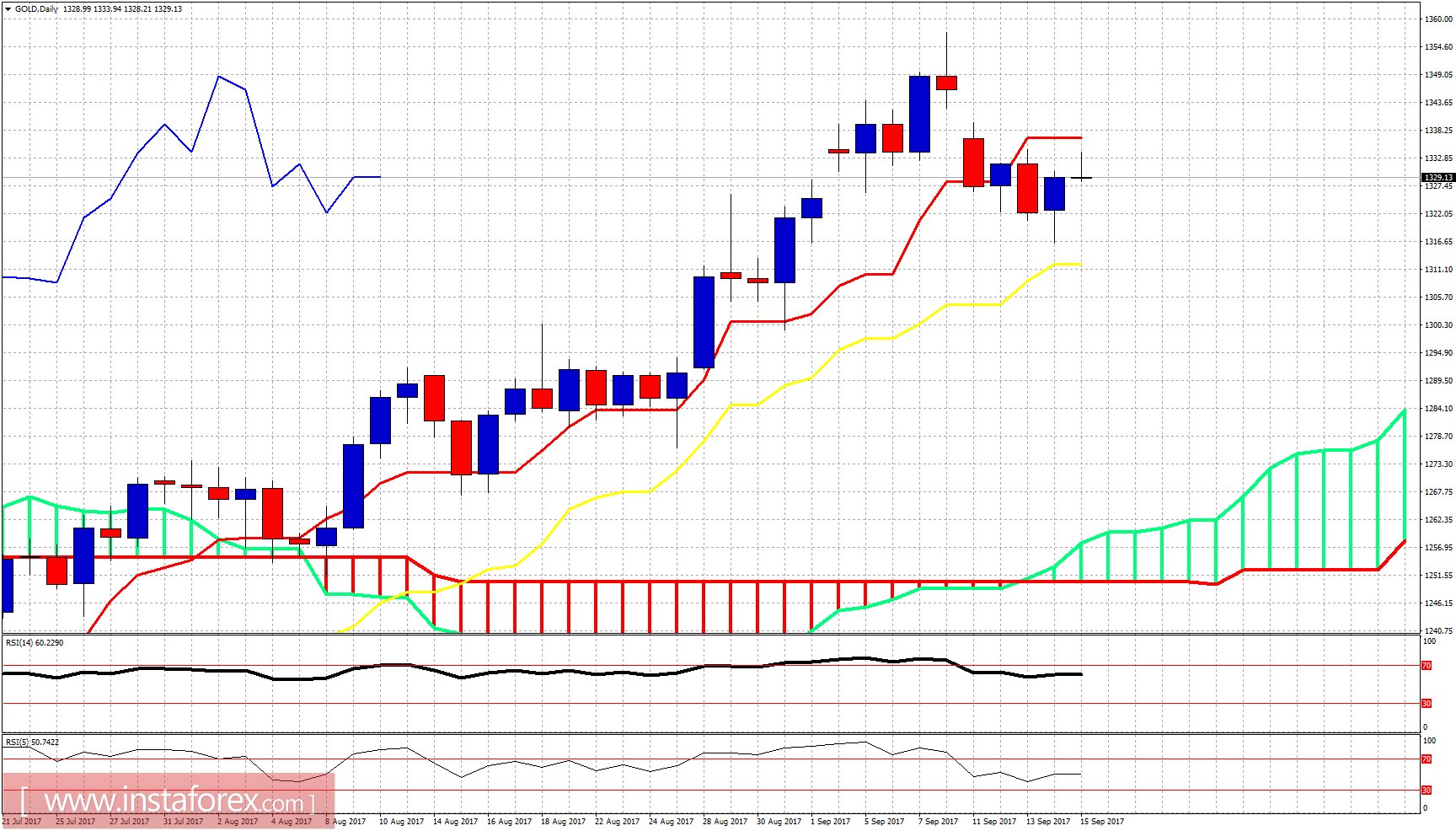Select the current price tag 1329.13

pos(1439,178)
